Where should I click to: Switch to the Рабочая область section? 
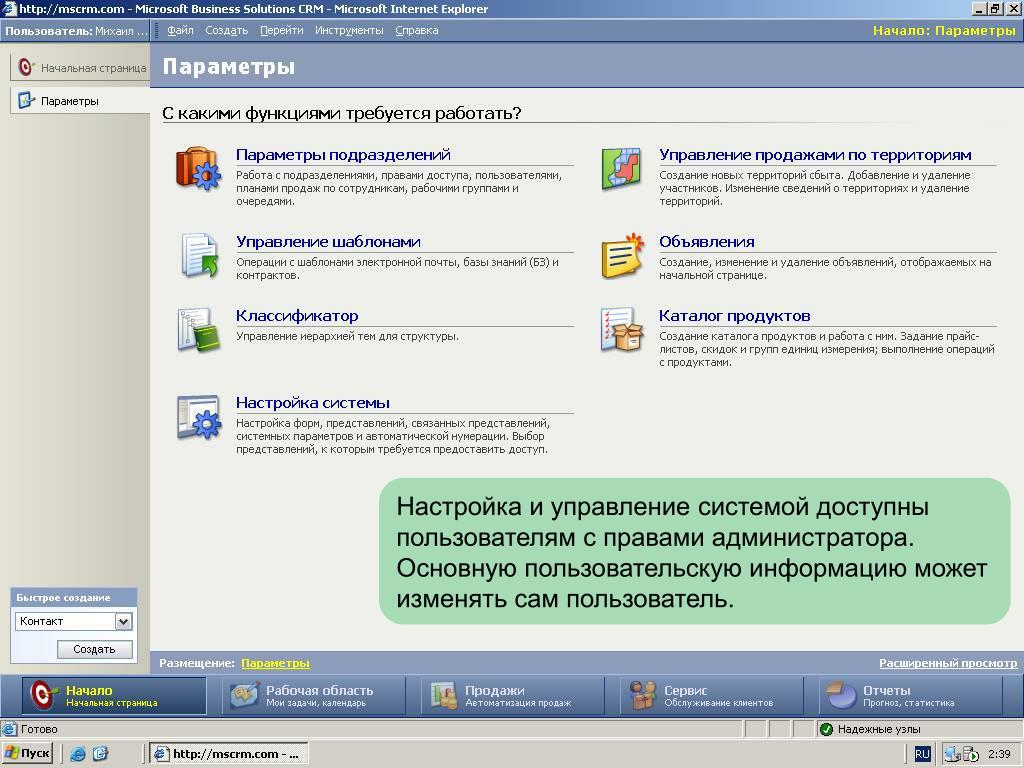pos(313,696)
